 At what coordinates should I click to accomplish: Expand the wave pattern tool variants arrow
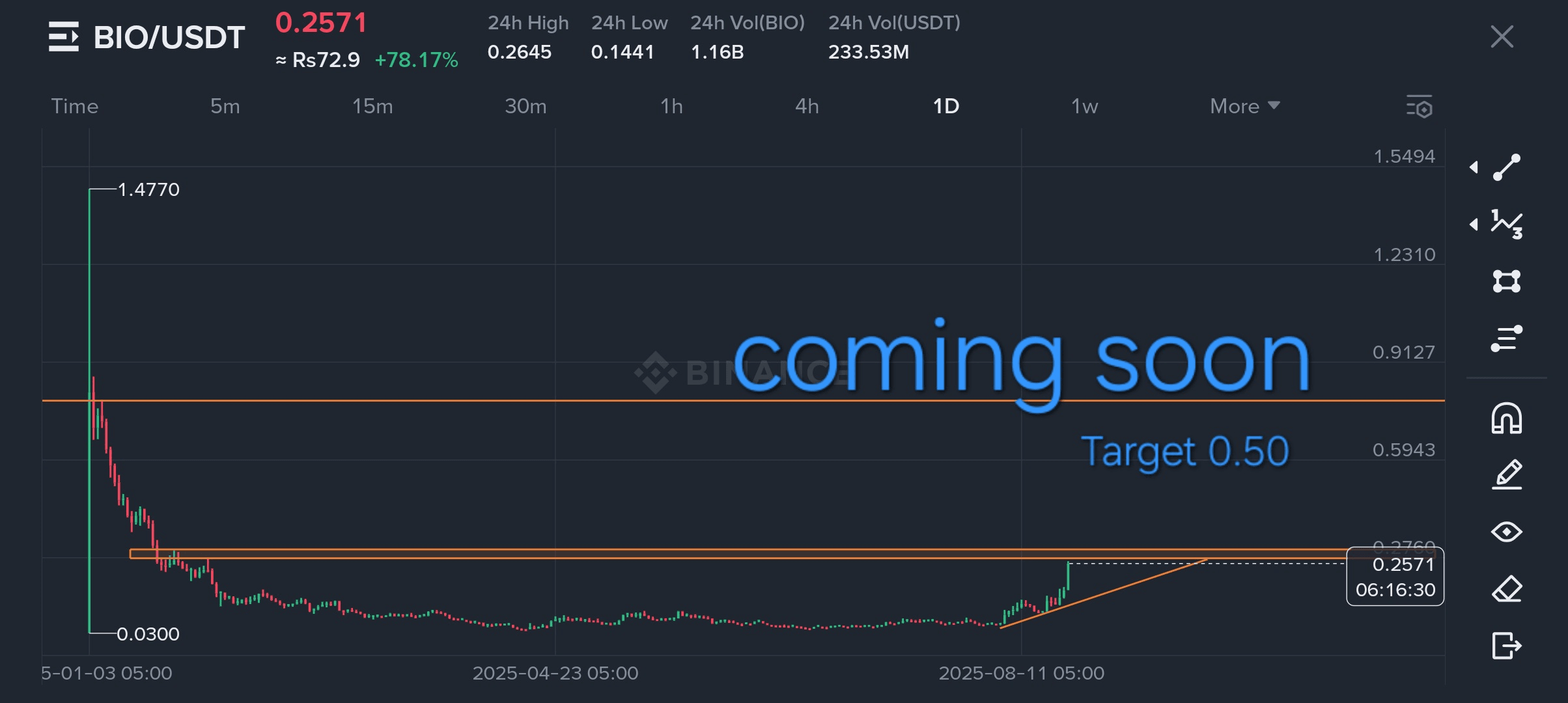pos(1474,225)
